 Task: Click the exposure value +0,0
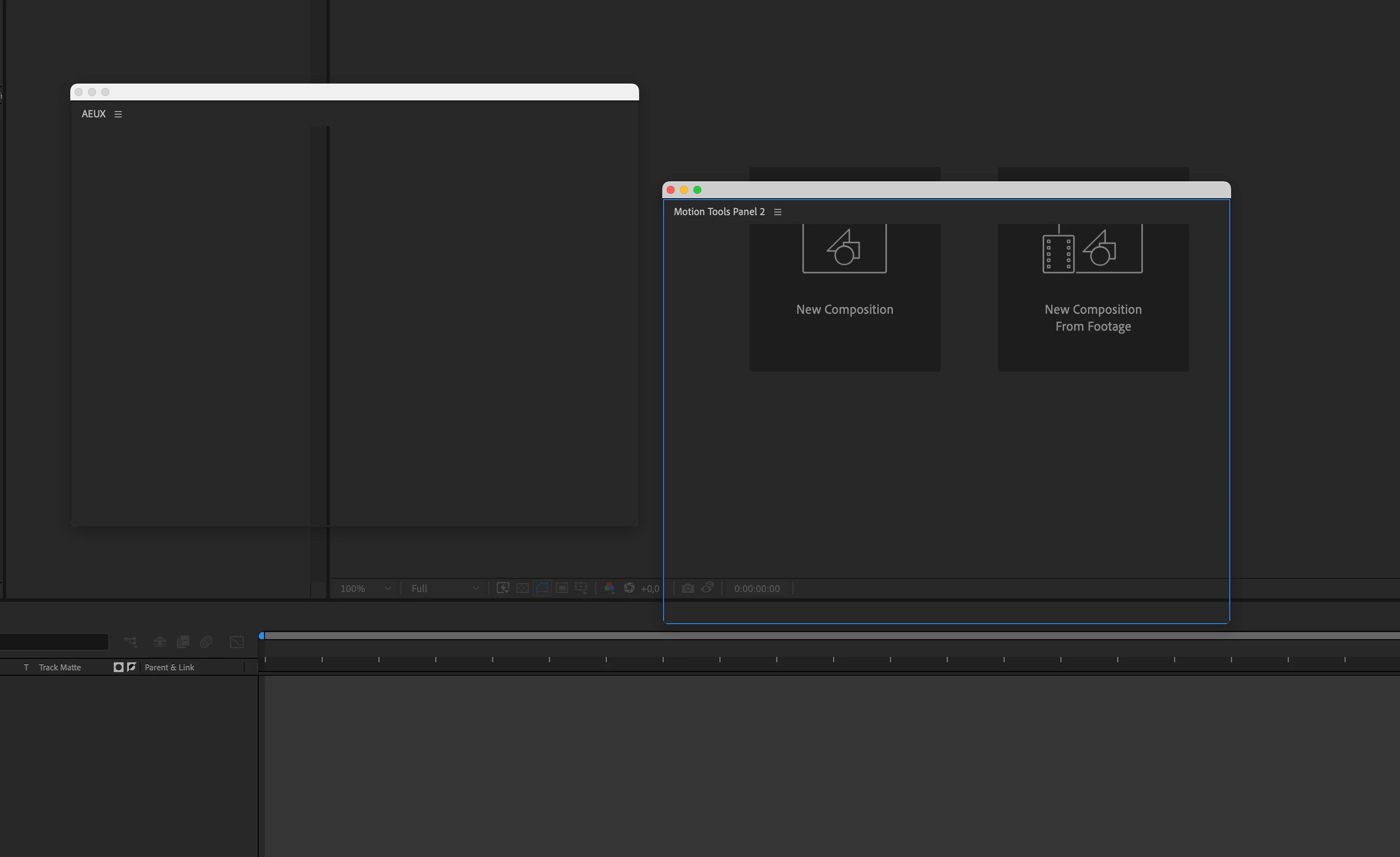(x=650, y=589)
